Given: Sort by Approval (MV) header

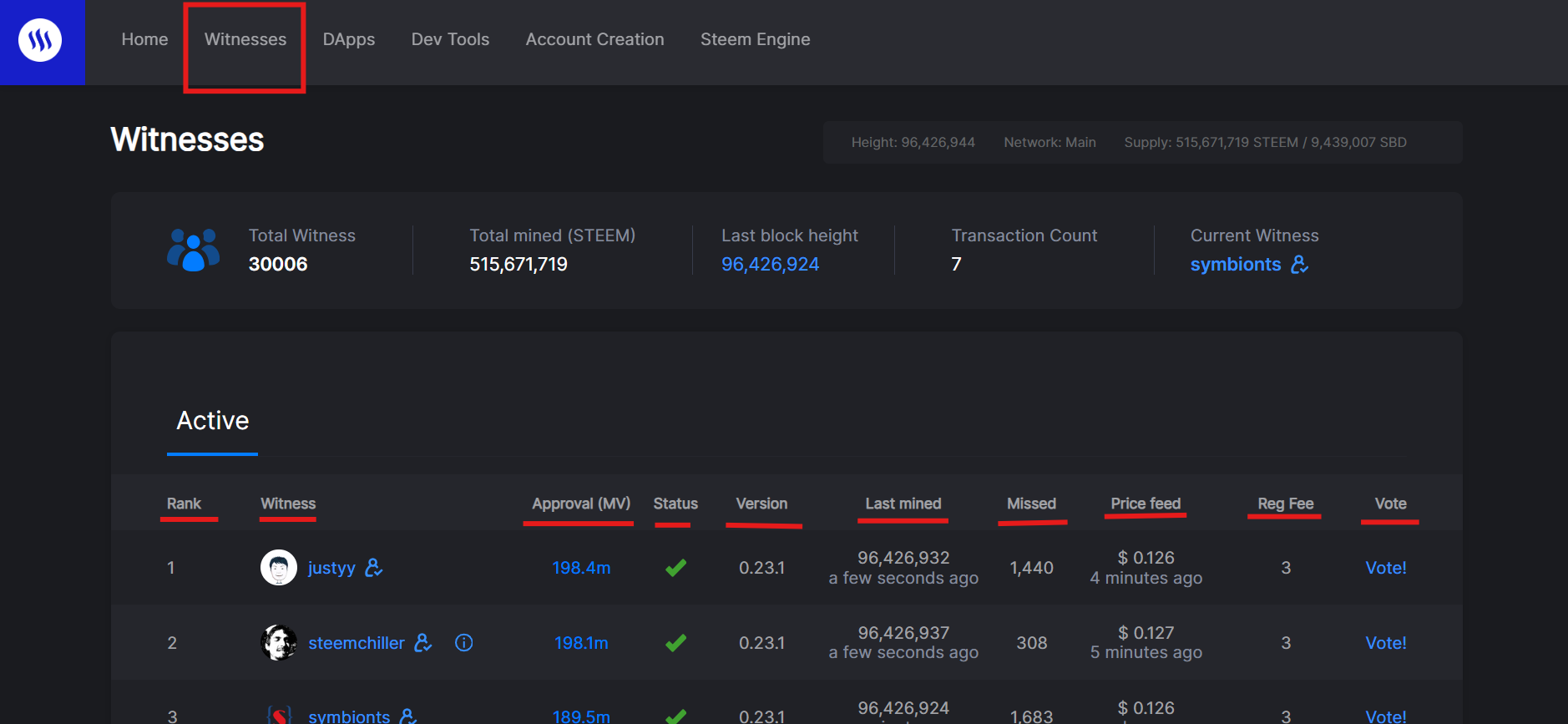Looking at the screenshot, I should pyautogui.click(x=581, y=504).
